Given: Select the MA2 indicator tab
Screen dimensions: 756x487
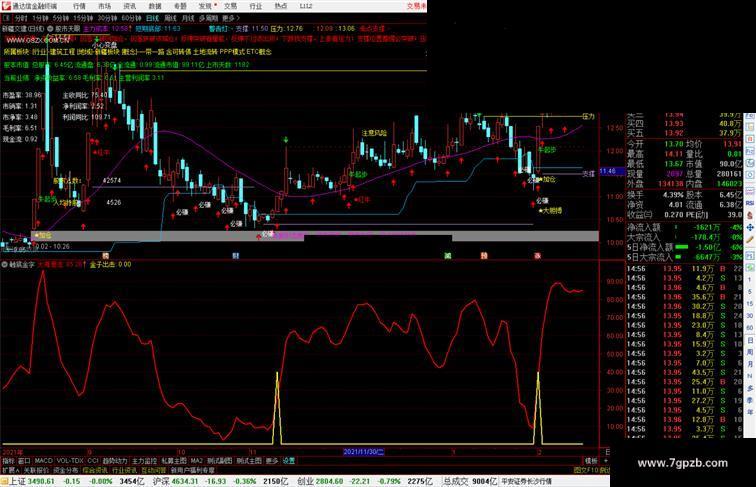Looking at the screenshot, I should [x=197, y=461].
